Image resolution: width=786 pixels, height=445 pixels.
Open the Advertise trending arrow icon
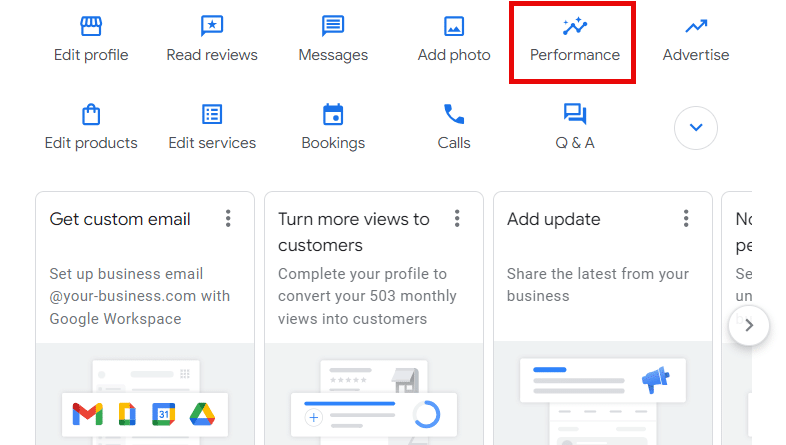click(696, 26)
